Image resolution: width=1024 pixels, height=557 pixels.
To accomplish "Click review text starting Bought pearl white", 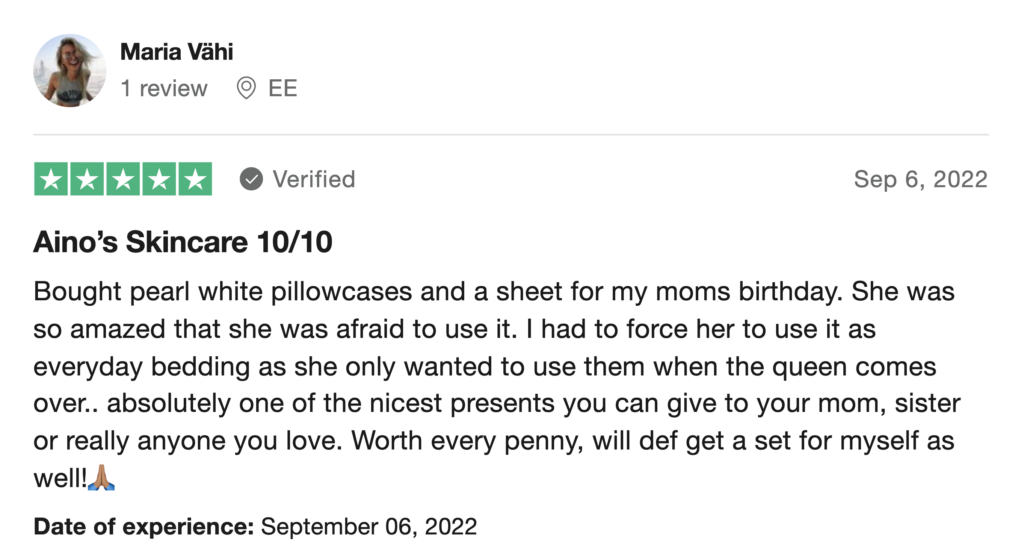I will click(x=497, y=385).
